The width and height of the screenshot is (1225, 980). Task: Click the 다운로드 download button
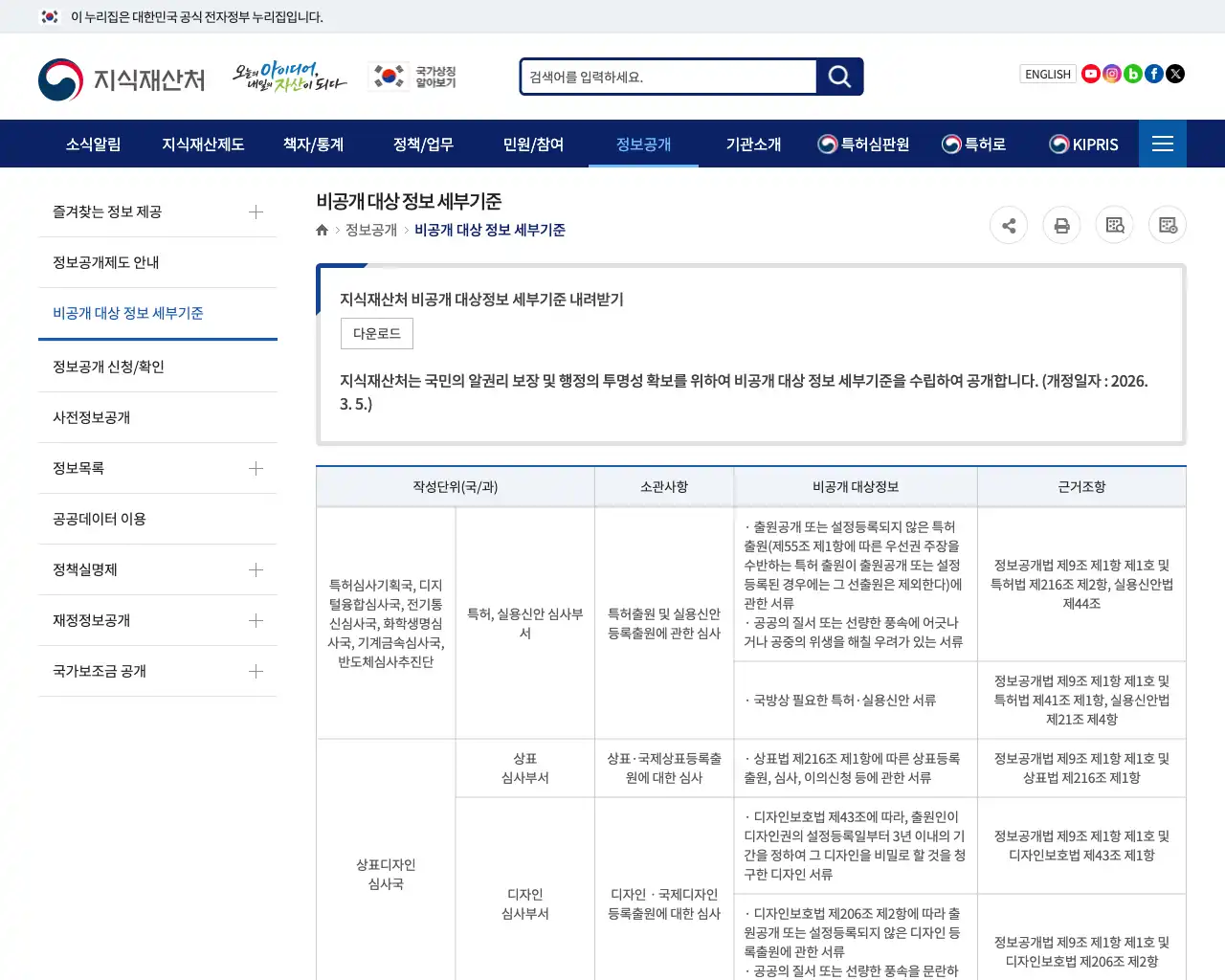pos(376,333)
